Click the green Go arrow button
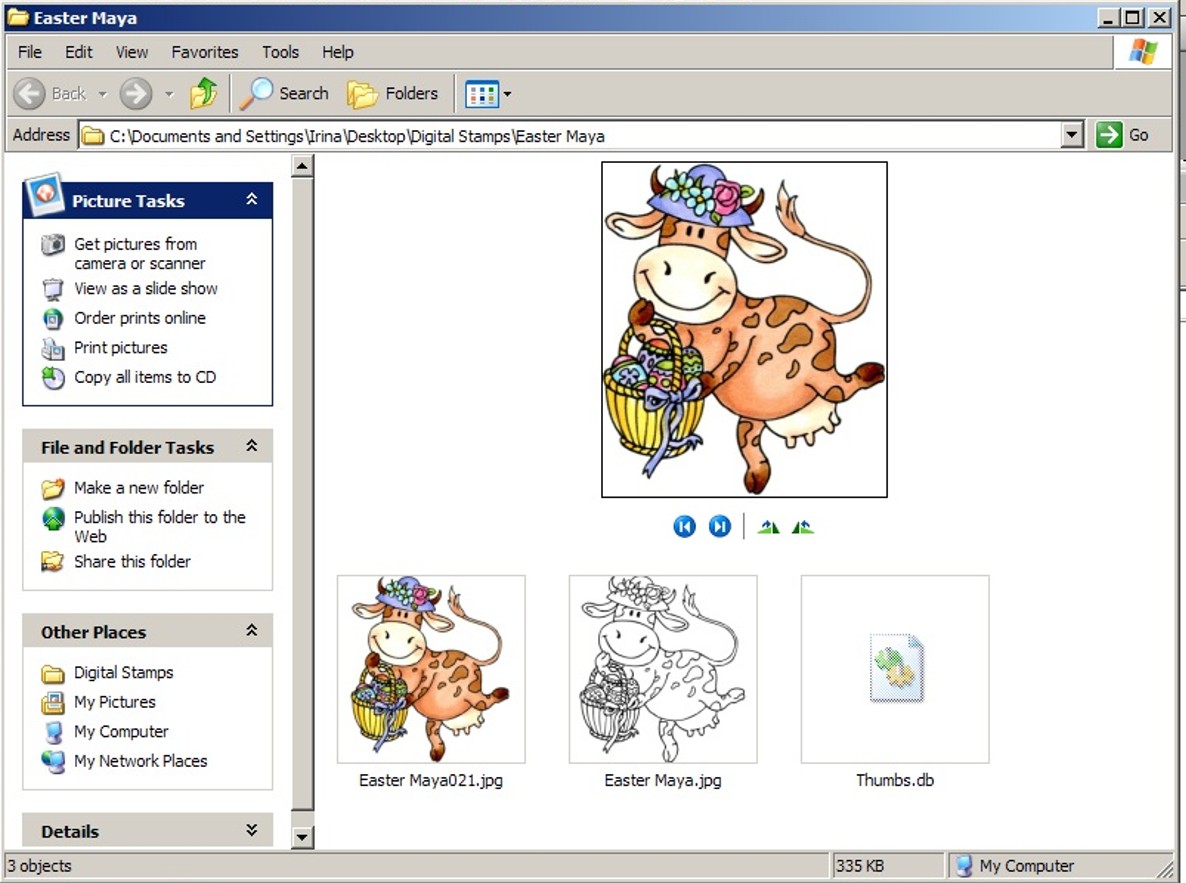 click(x=1109, y=135)
